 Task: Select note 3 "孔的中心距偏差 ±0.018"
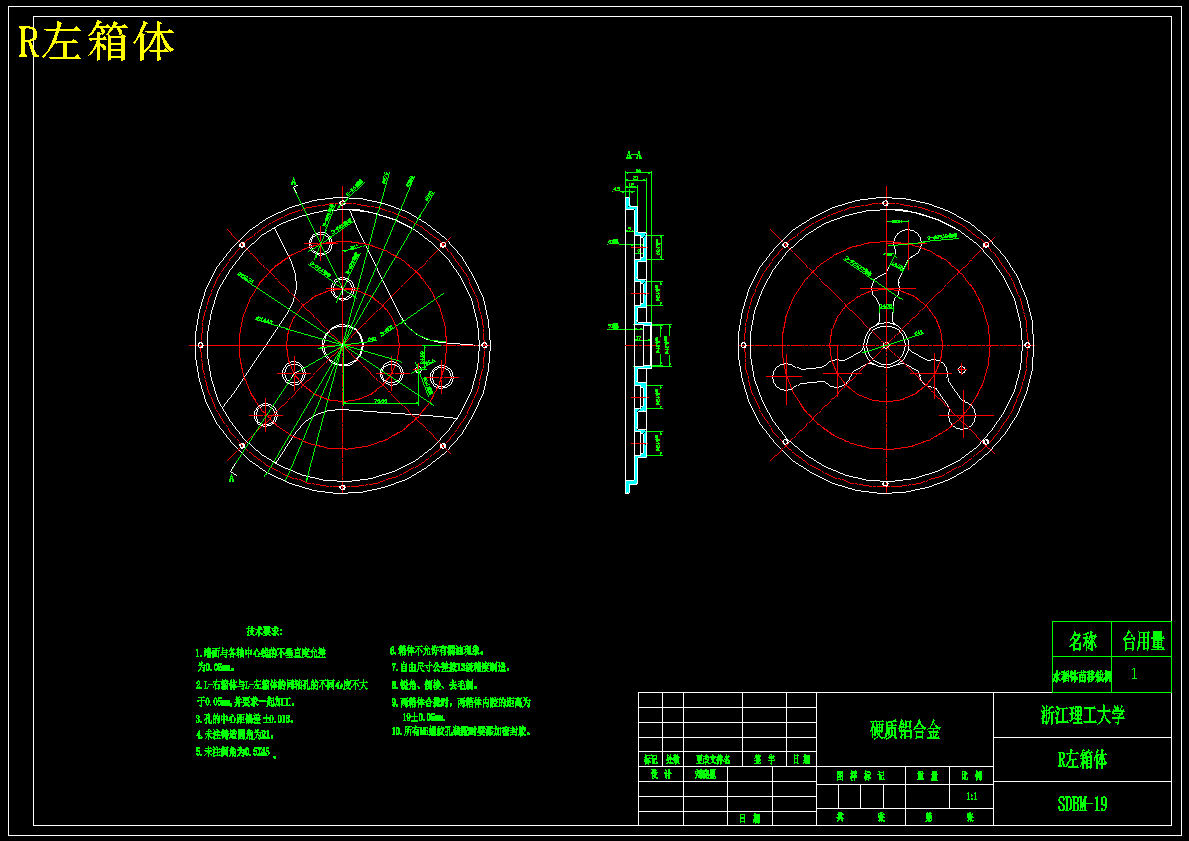pyautogui.click(x=244, y=718)
